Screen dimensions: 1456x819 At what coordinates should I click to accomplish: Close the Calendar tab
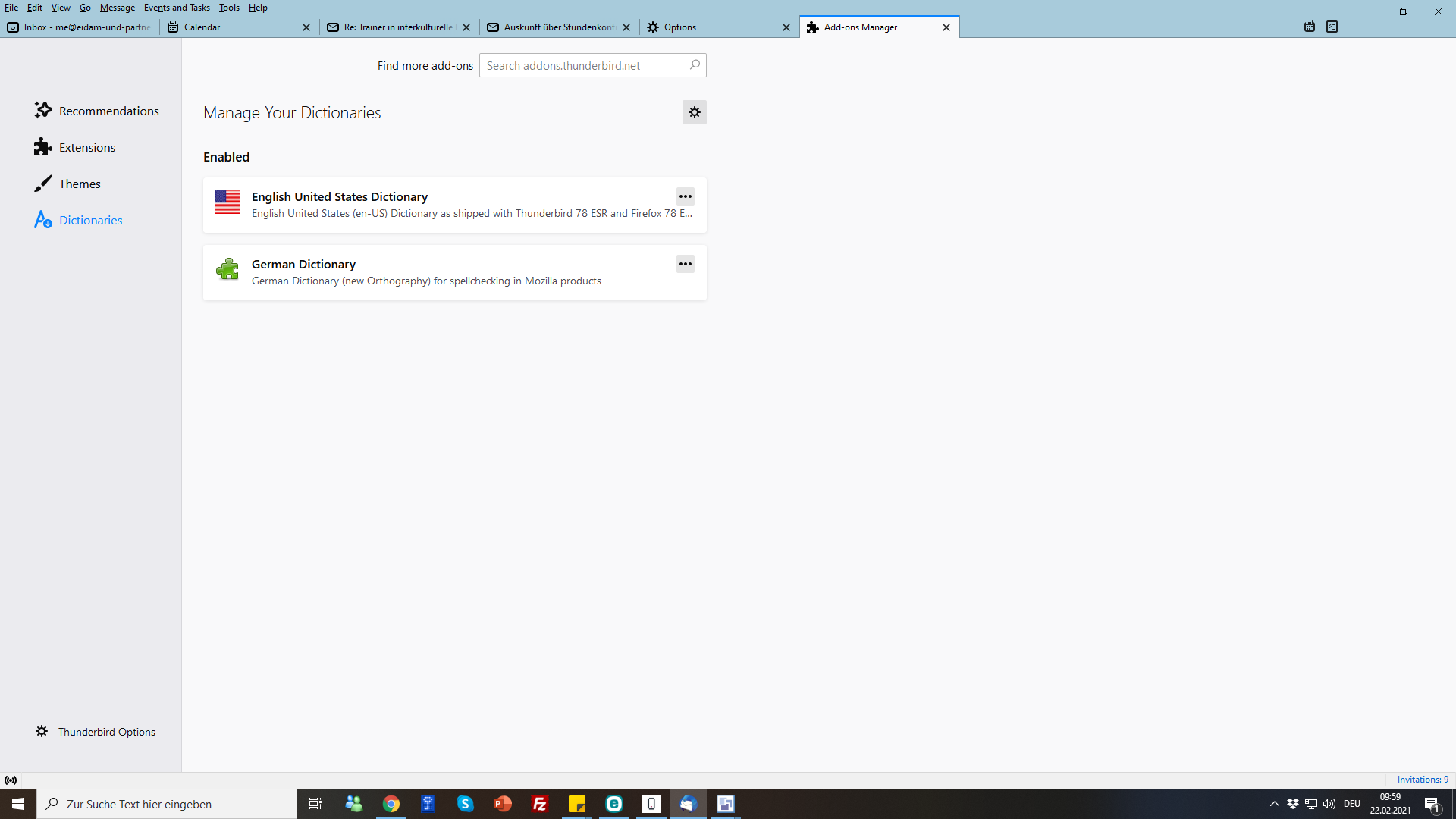point(306,27)
